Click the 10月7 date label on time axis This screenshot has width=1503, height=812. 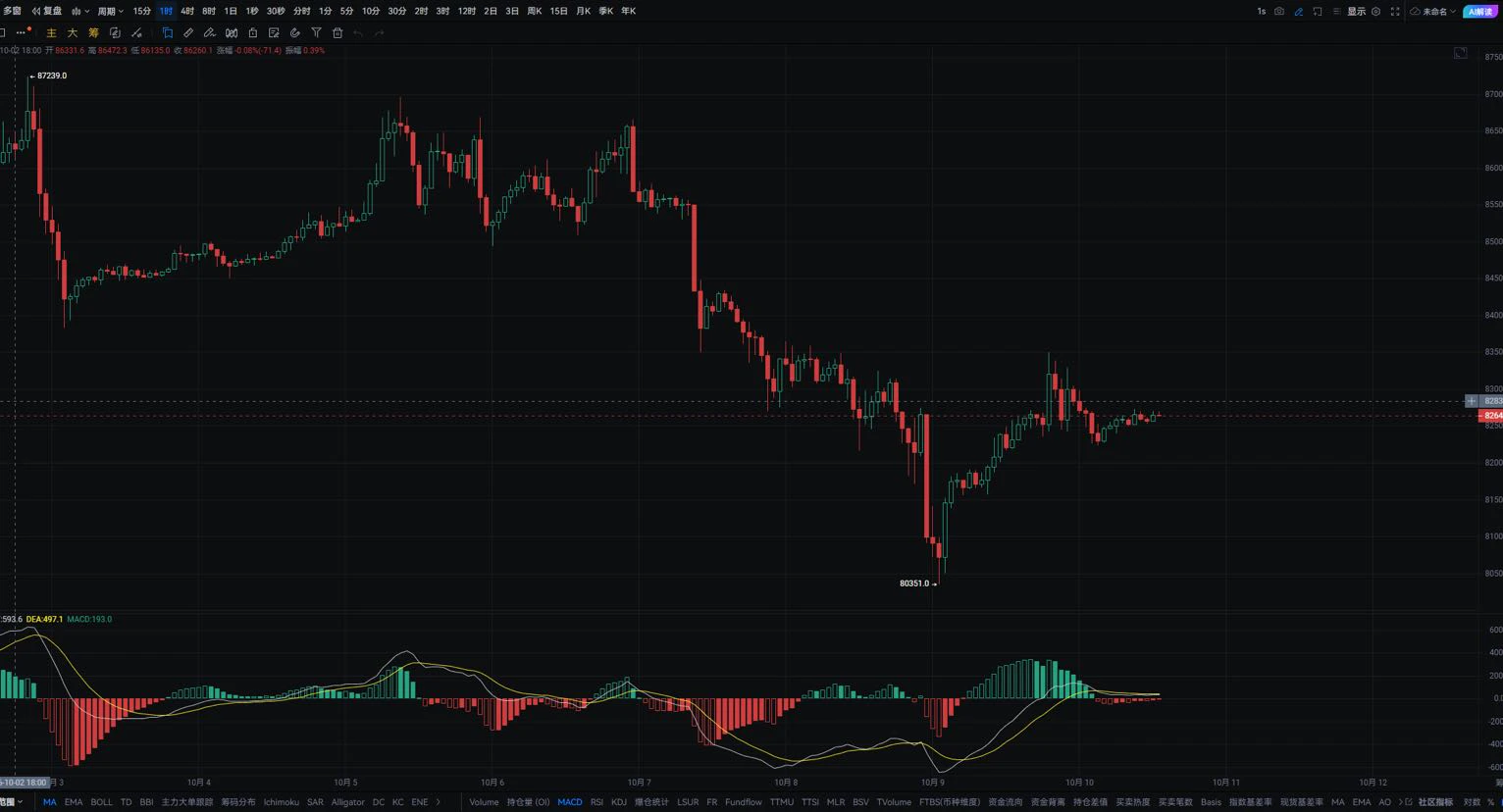[x=639, y=783]
